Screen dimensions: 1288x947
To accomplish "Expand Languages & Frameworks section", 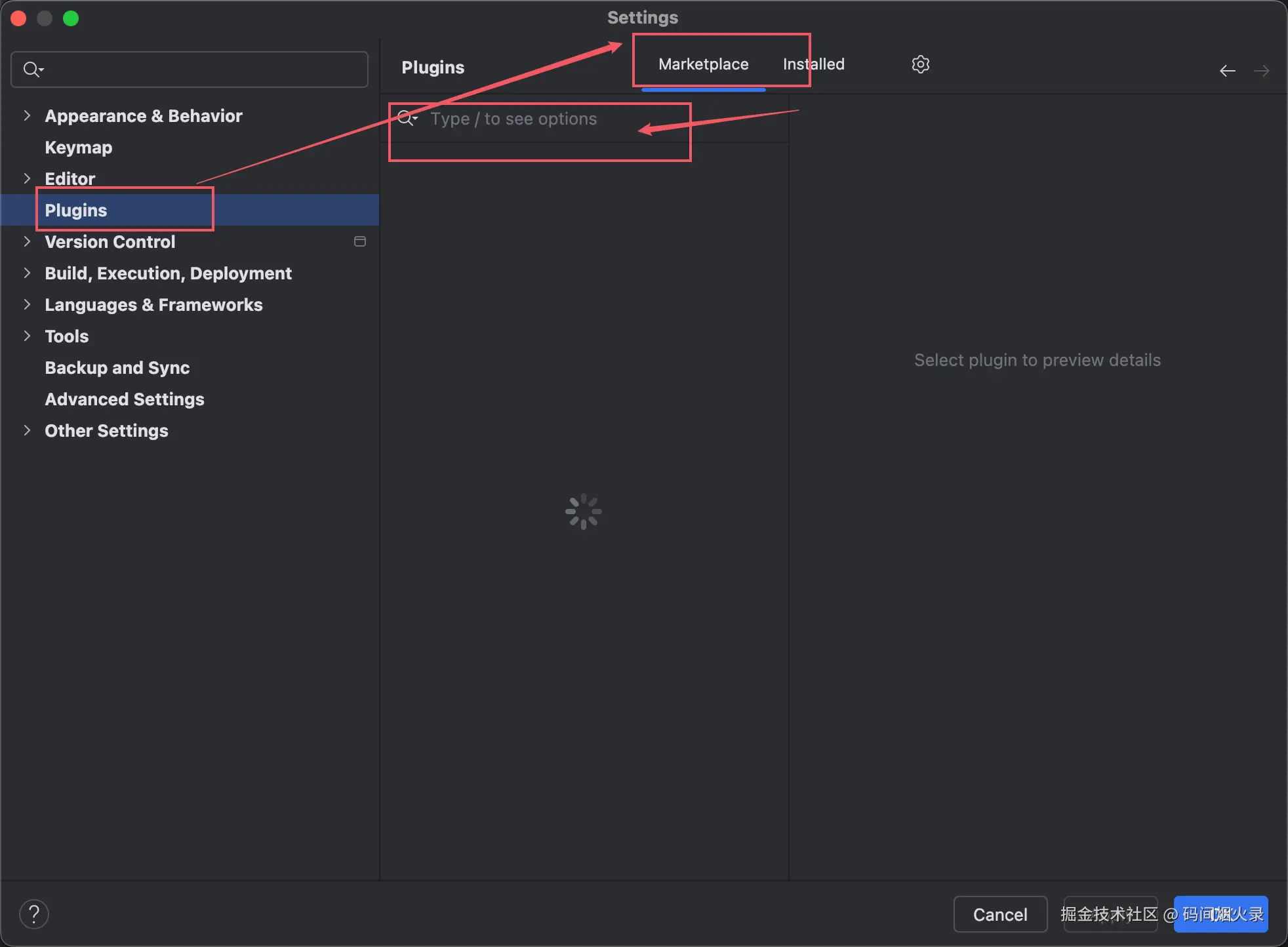I will (x=27, y=304).
